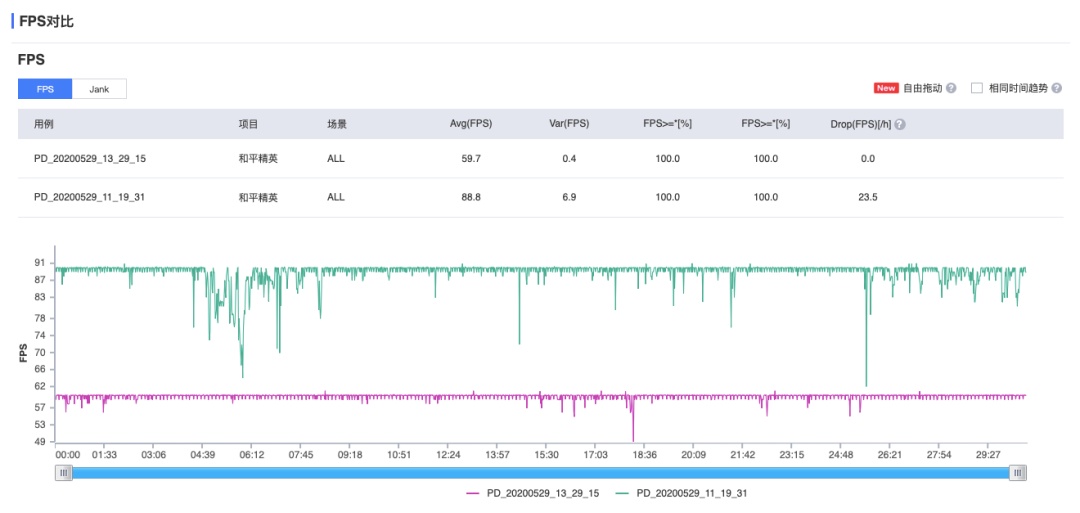Image resolution: width=1080 pixels, height=513 pixels.
Task: Click the blue zoom range bar
Action: [x=541, y=473]
